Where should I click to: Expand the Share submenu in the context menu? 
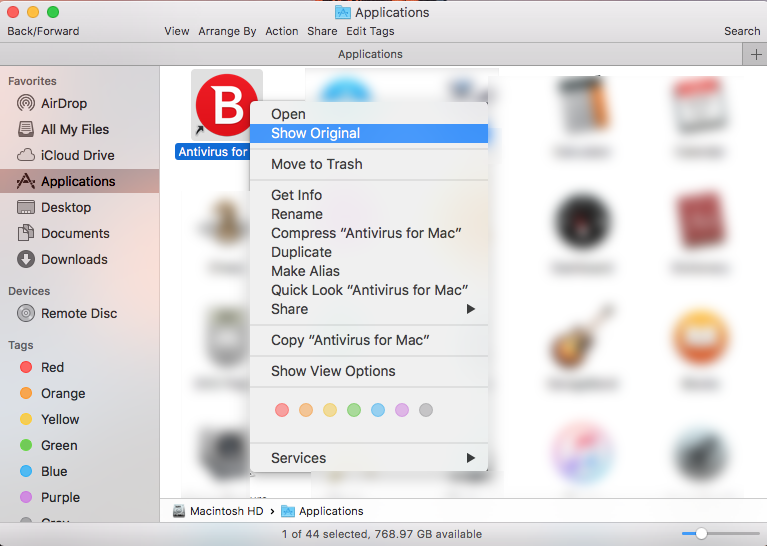(x=369, y=309)
